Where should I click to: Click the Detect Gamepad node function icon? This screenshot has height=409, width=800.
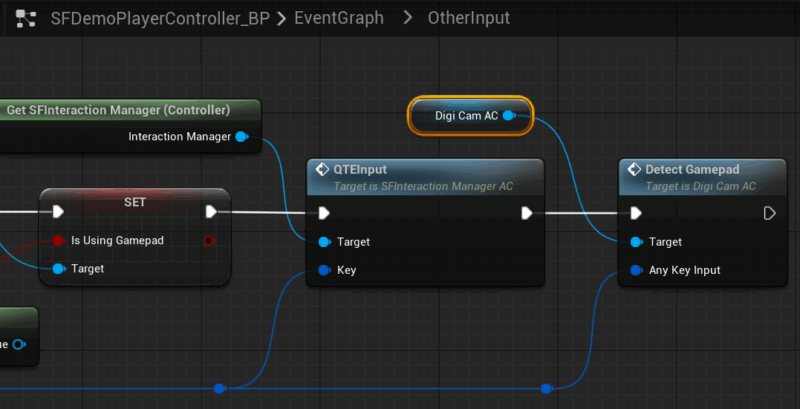coord(633,169)
